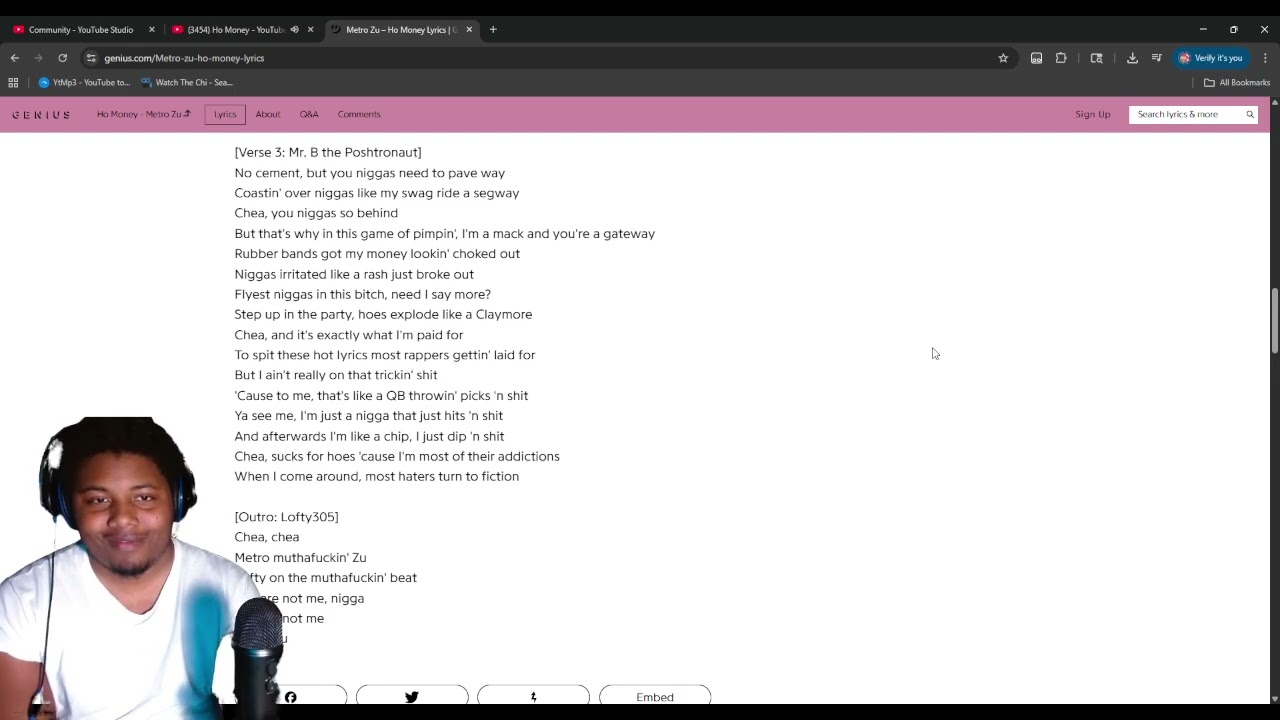Switch to Community - YouTube Studio tab
The height and width of the screenshot is (720, 1280).
click(x=81, y=29)
